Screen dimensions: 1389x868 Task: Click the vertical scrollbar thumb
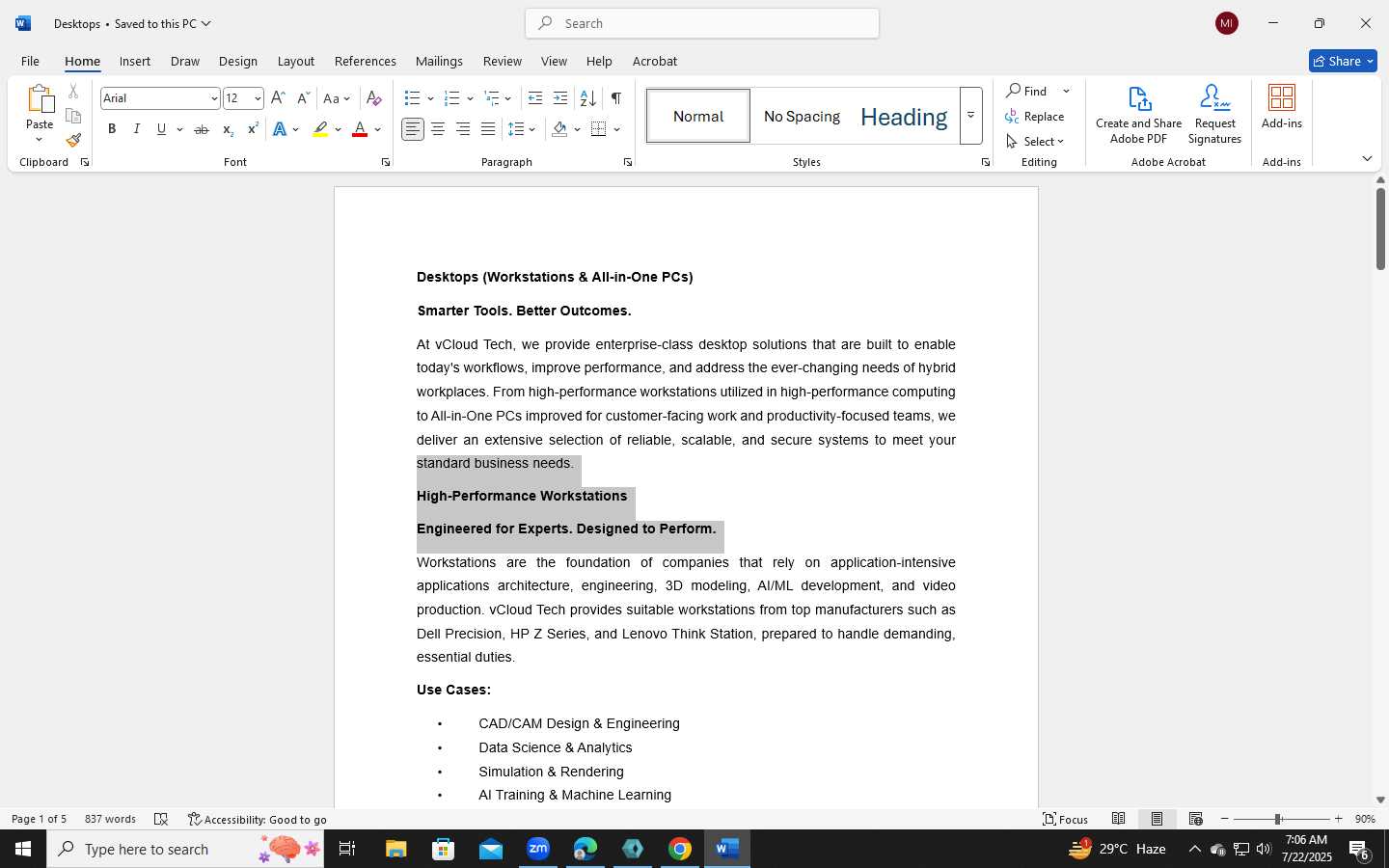point(1380,229)
